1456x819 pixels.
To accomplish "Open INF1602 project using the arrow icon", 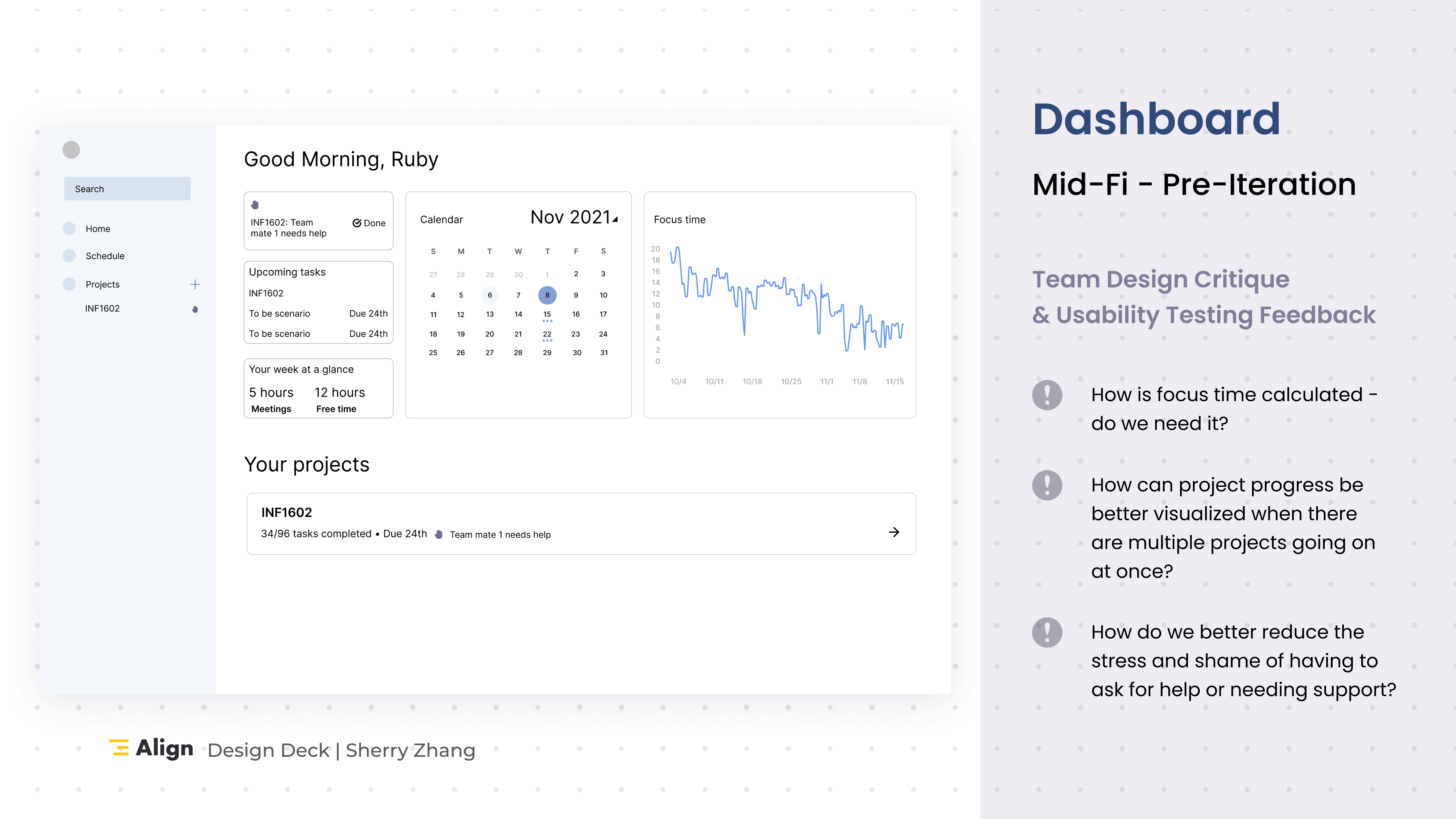I will click(x=894, y=532).
